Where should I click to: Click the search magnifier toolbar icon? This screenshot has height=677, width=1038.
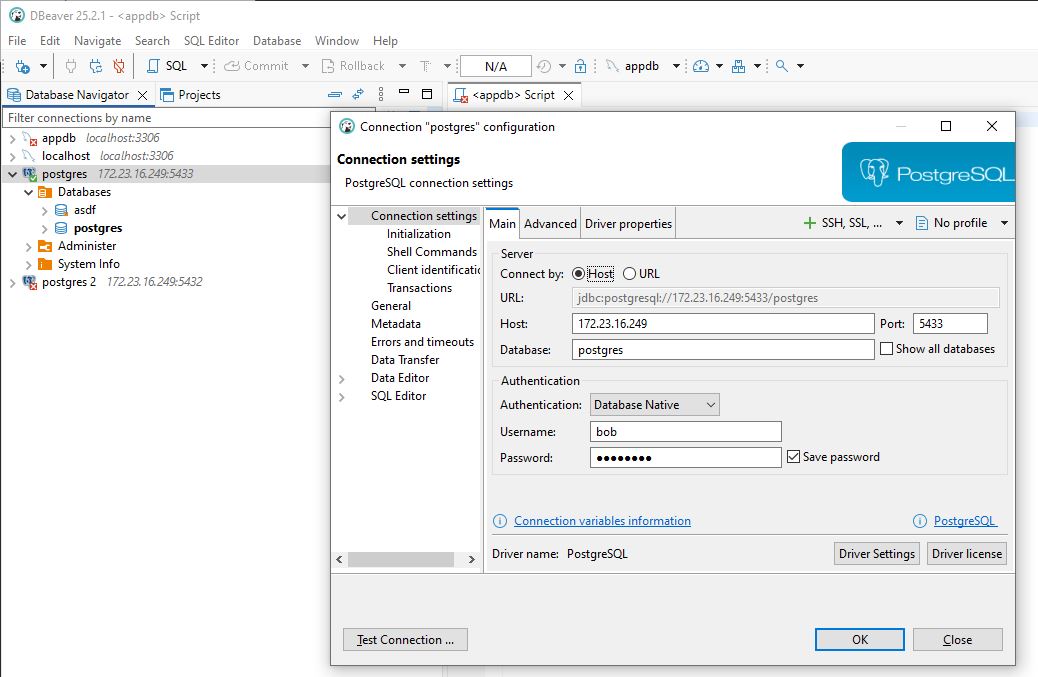click(782, 66)
